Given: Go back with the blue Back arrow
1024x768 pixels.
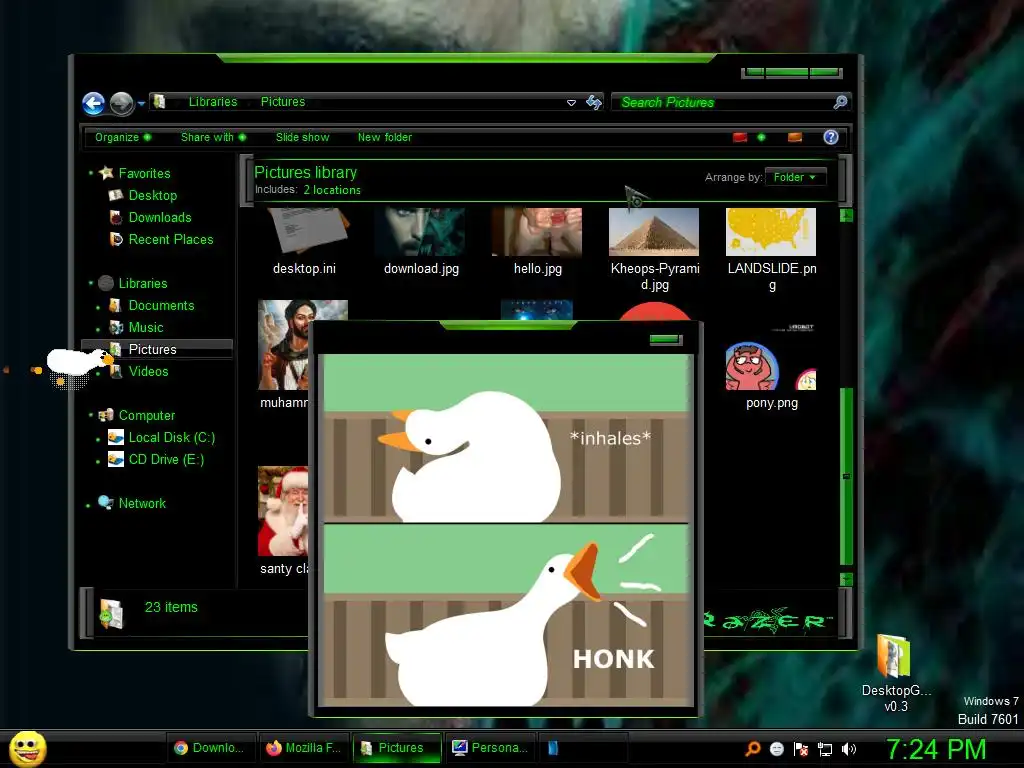Looking at the screenshot, I should [x=93, y=103].
